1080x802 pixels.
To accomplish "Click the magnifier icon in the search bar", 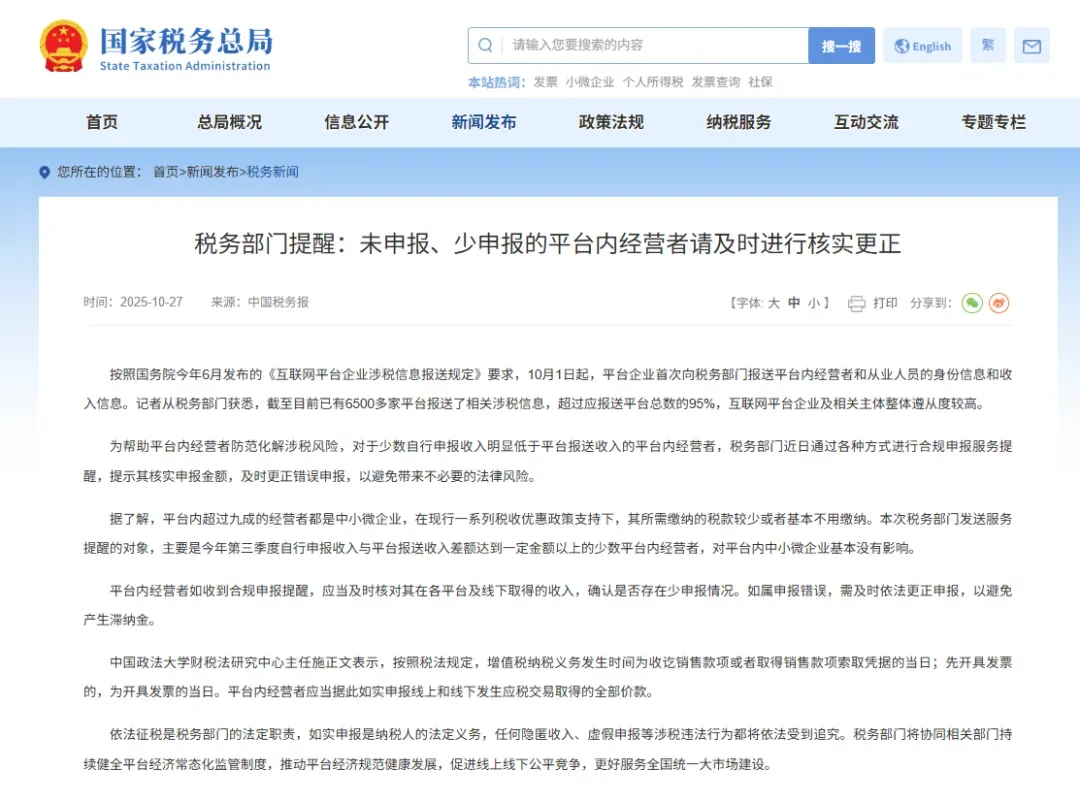I will point(485,45).
